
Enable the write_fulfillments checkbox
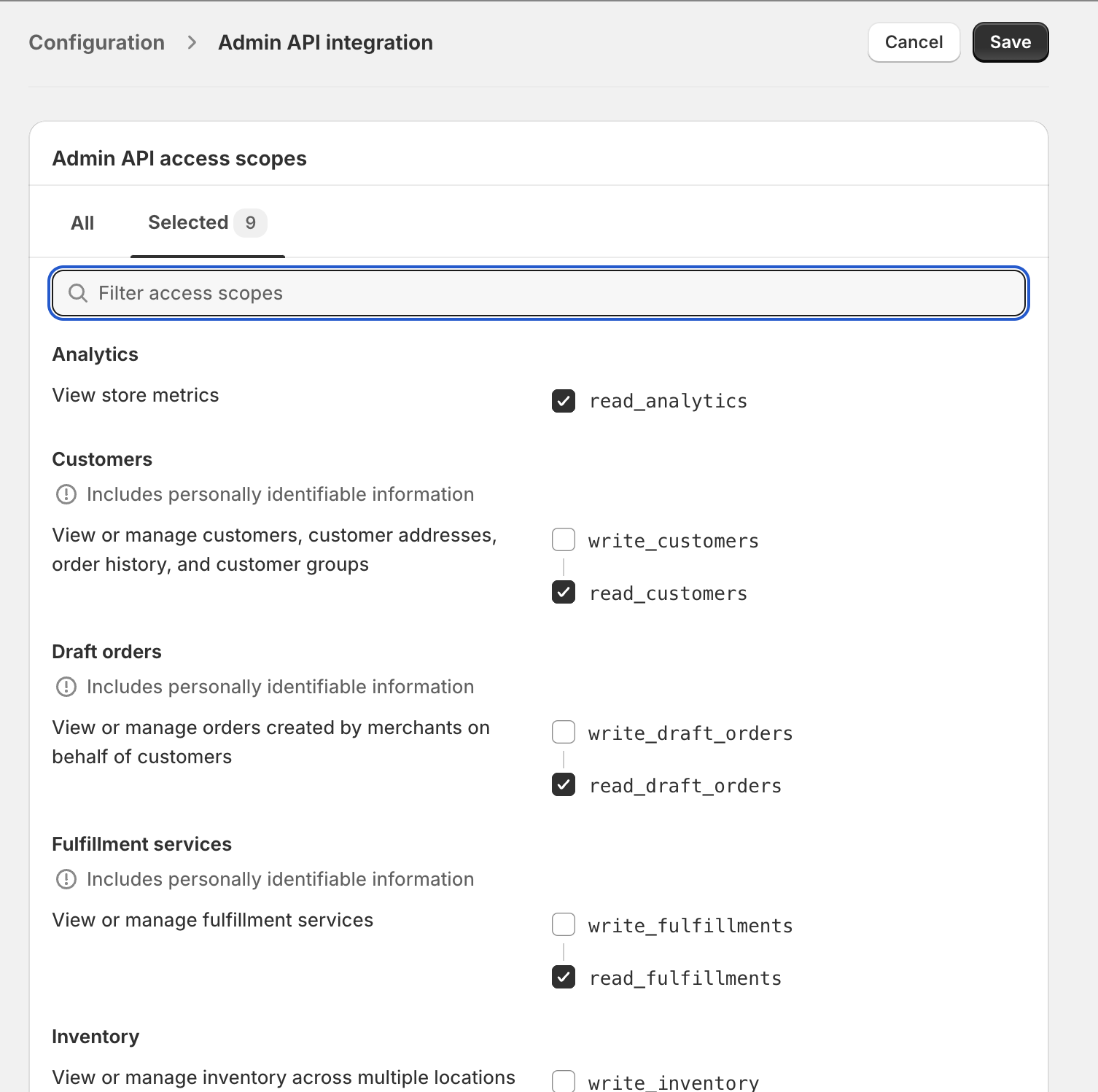pos(564,924)
